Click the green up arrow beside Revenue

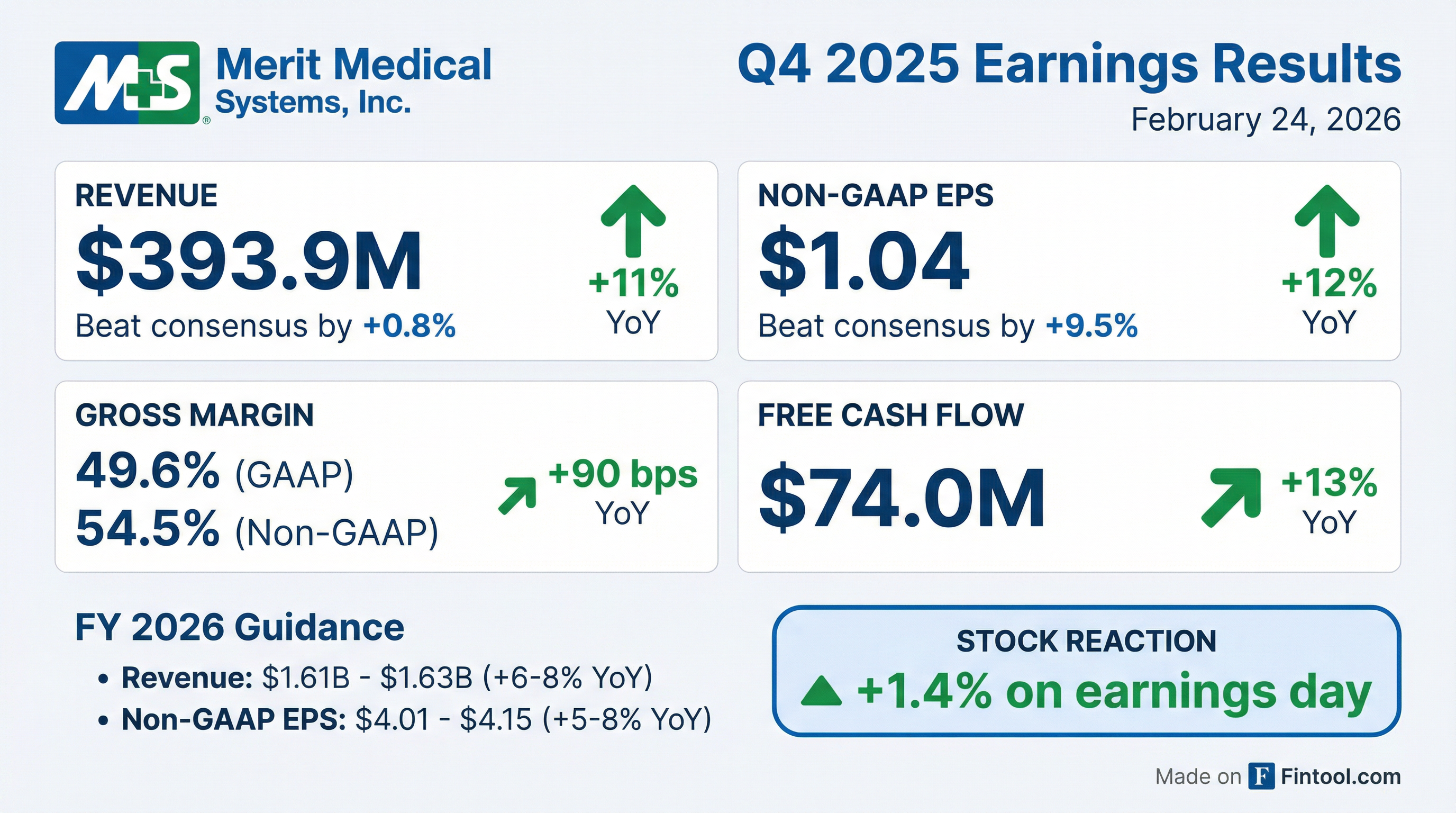(633, 221)
